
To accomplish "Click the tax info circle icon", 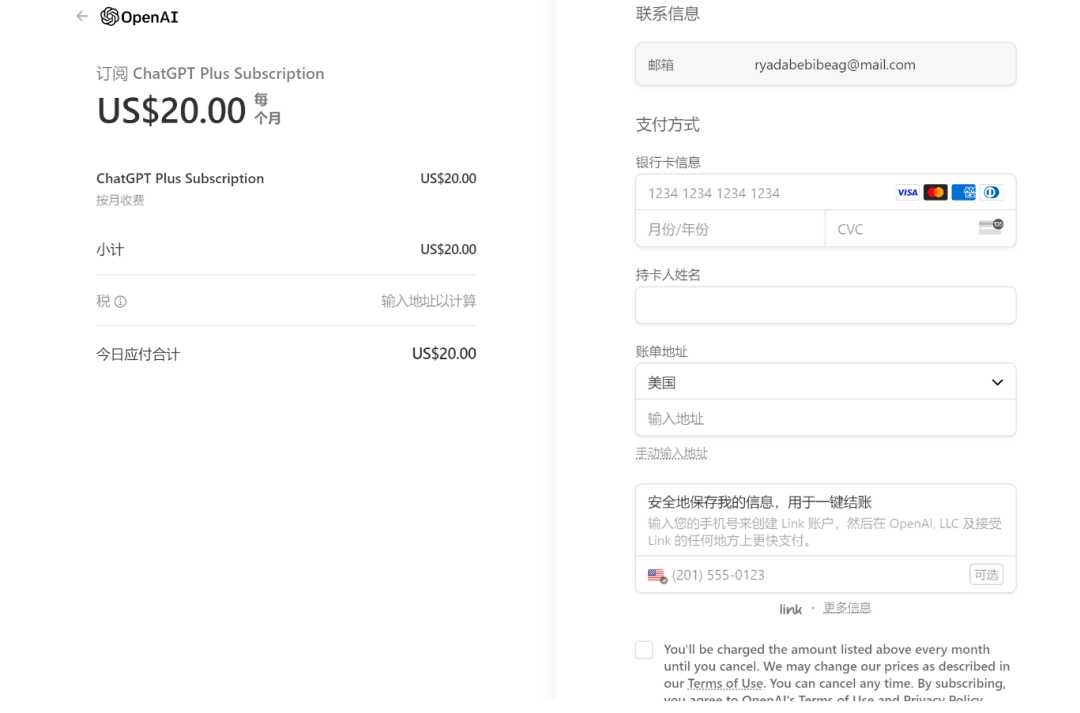I will (121, 302).
